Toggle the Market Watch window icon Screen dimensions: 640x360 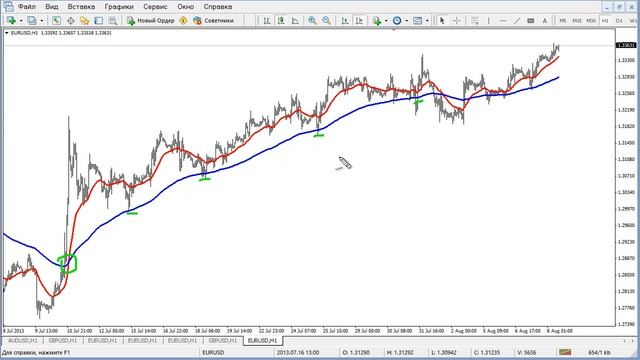tap(56, 20)
